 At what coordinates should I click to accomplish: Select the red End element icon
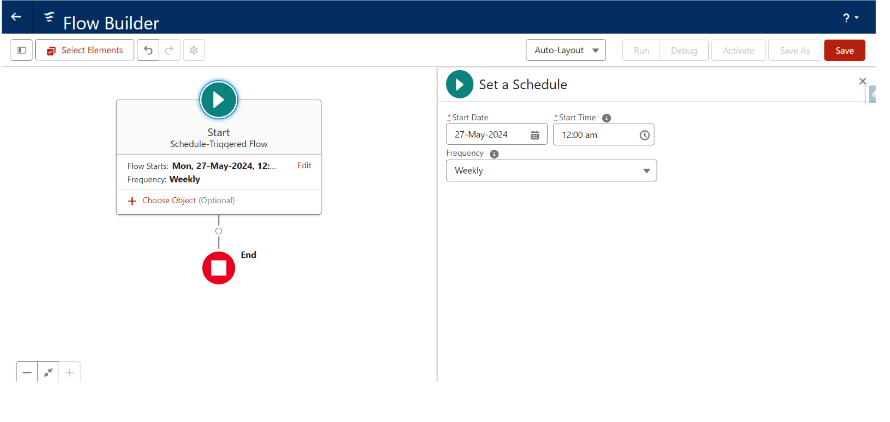pyautogui.click(x=219, y=268)
